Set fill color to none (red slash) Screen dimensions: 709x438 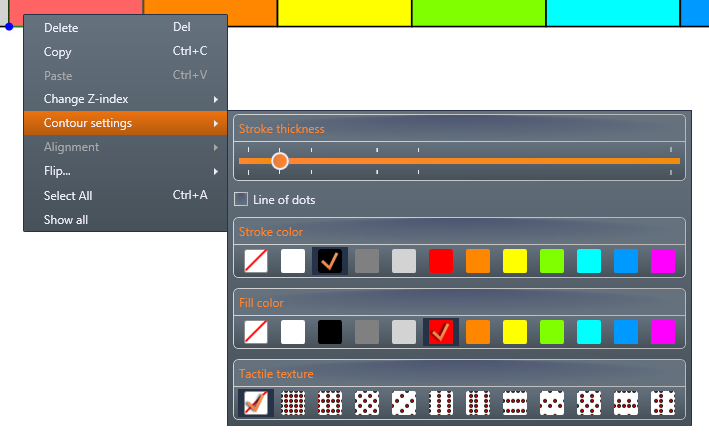click(256, 332)
